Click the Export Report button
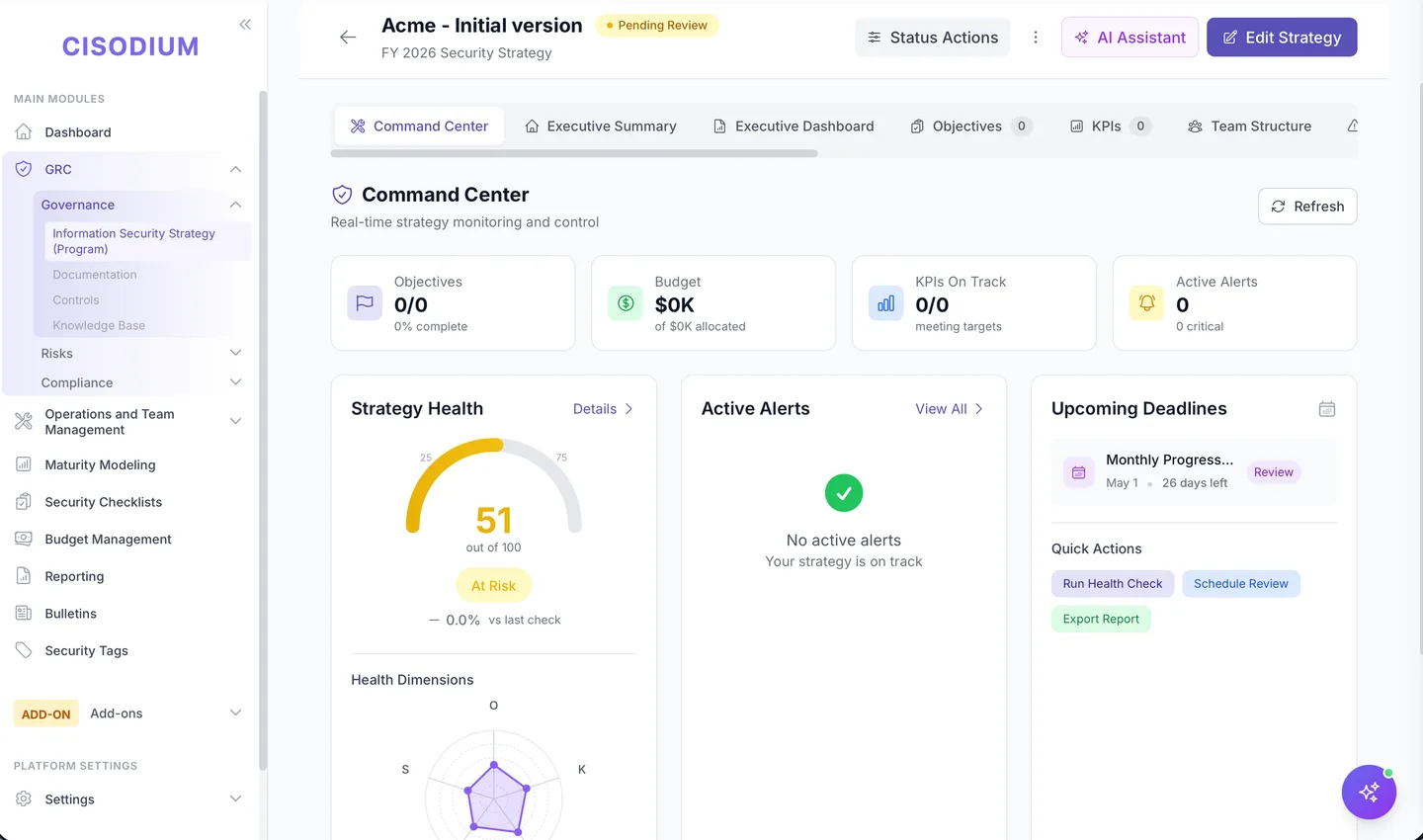The image size is (1423, 840). pos(1101,619)
